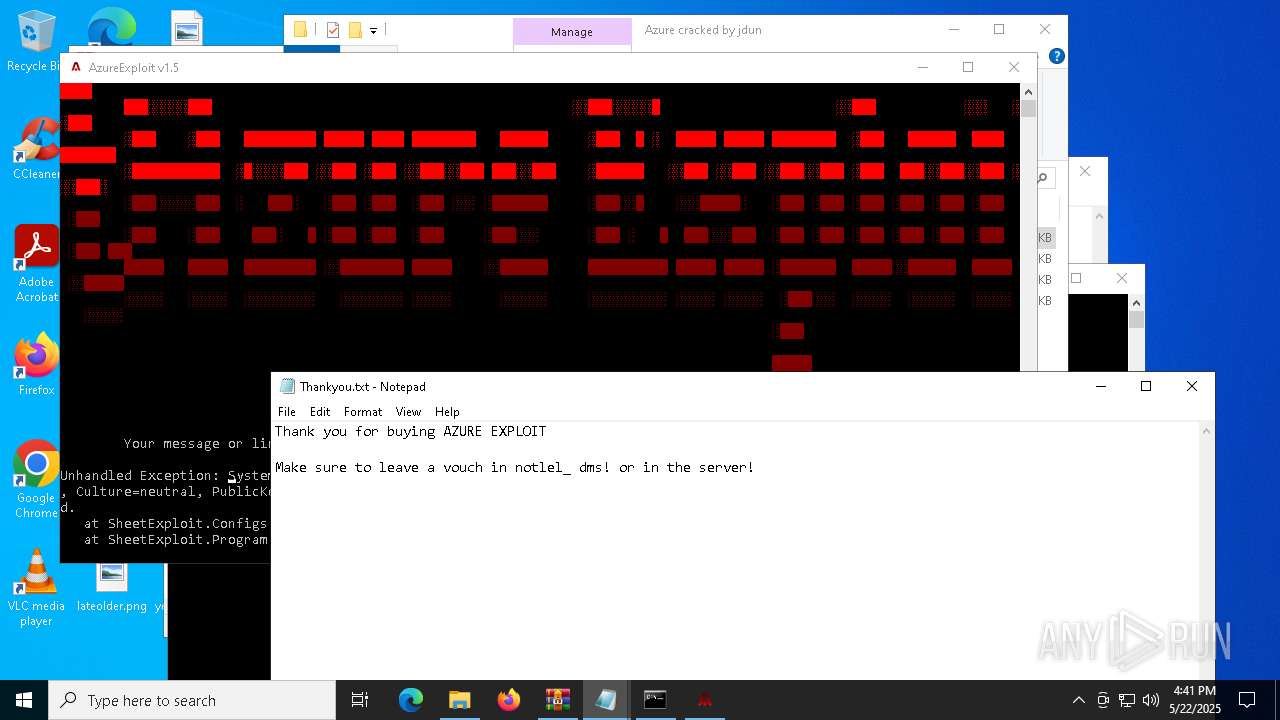Open Notepad Edit menu

pyautogui.click(x=320, y=411)
